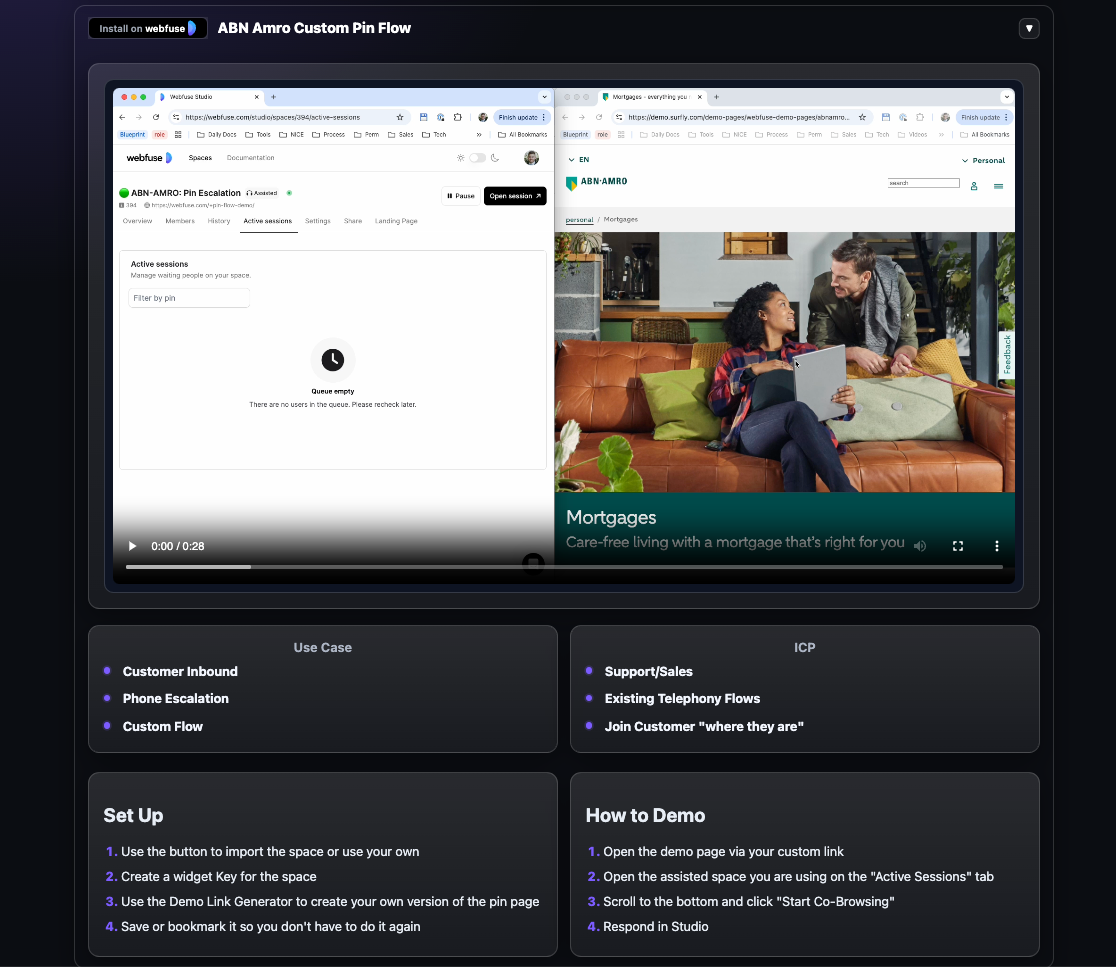The width and height of the screenshot is (1116, 967).
Task: Click setup step Create a widget Key for the space
Action: pos(219,877)
